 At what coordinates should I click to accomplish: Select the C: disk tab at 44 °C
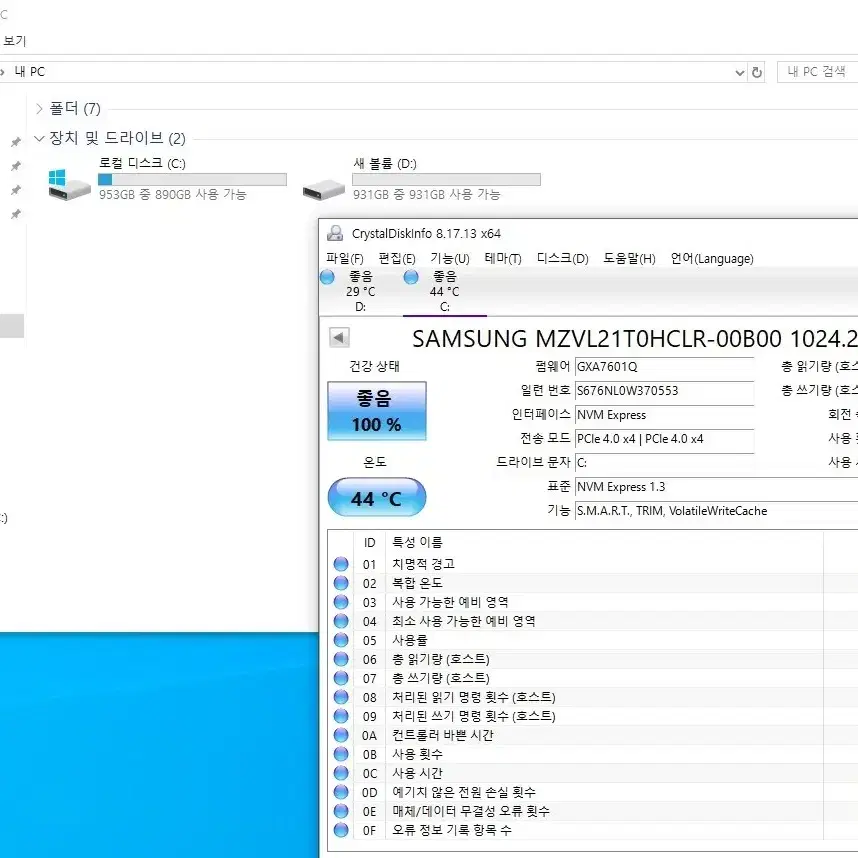point(445,292)
